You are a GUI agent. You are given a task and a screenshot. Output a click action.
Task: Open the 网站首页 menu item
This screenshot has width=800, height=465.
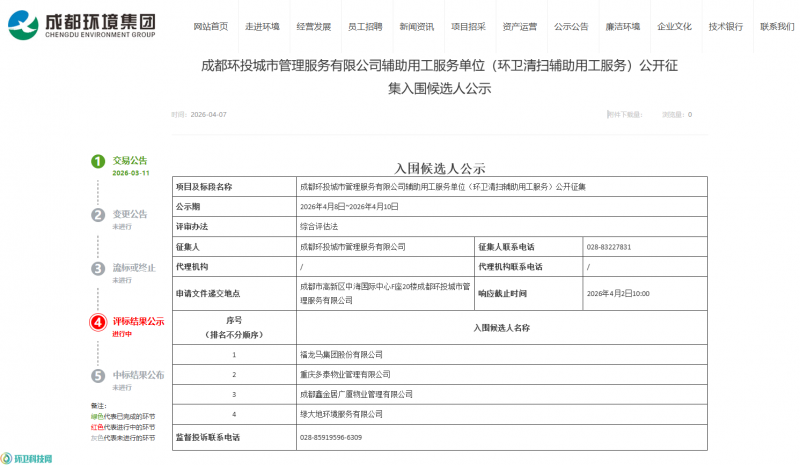click(211, 26)
